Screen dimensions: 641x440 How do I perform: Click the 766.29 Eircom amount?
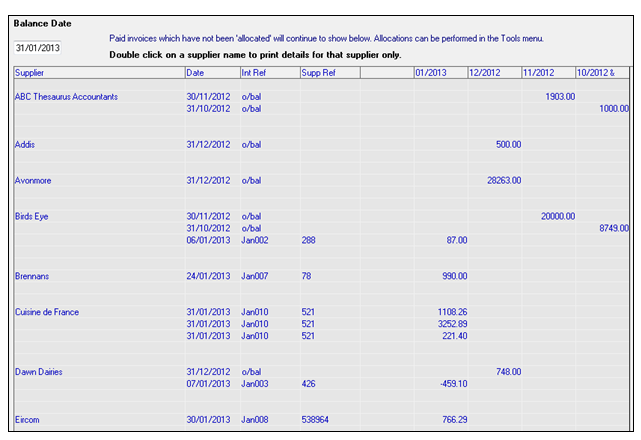pyautogui.click(x=455, y=420)
